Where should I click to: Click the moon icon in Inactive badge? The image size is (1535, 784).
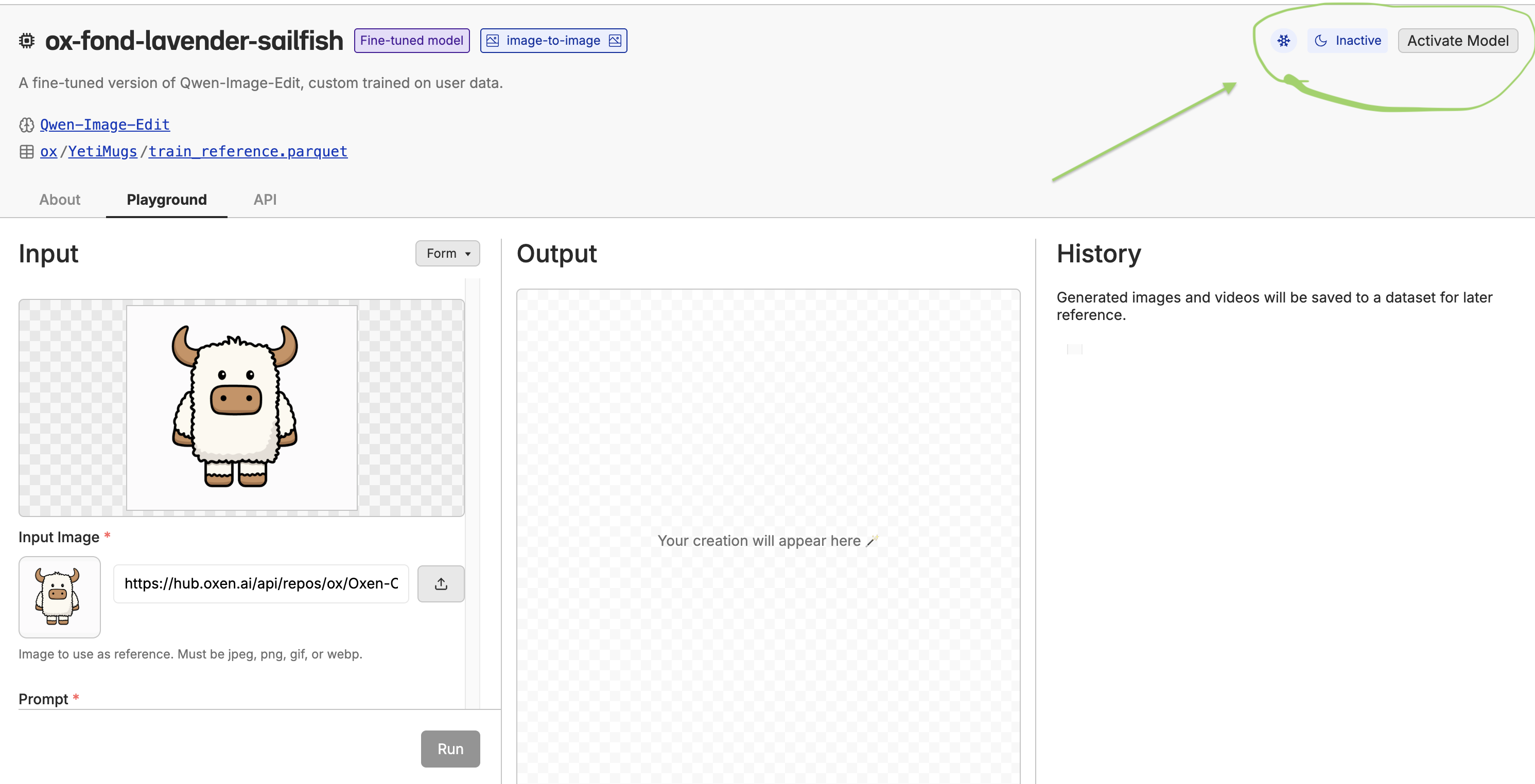[1320, 41]
